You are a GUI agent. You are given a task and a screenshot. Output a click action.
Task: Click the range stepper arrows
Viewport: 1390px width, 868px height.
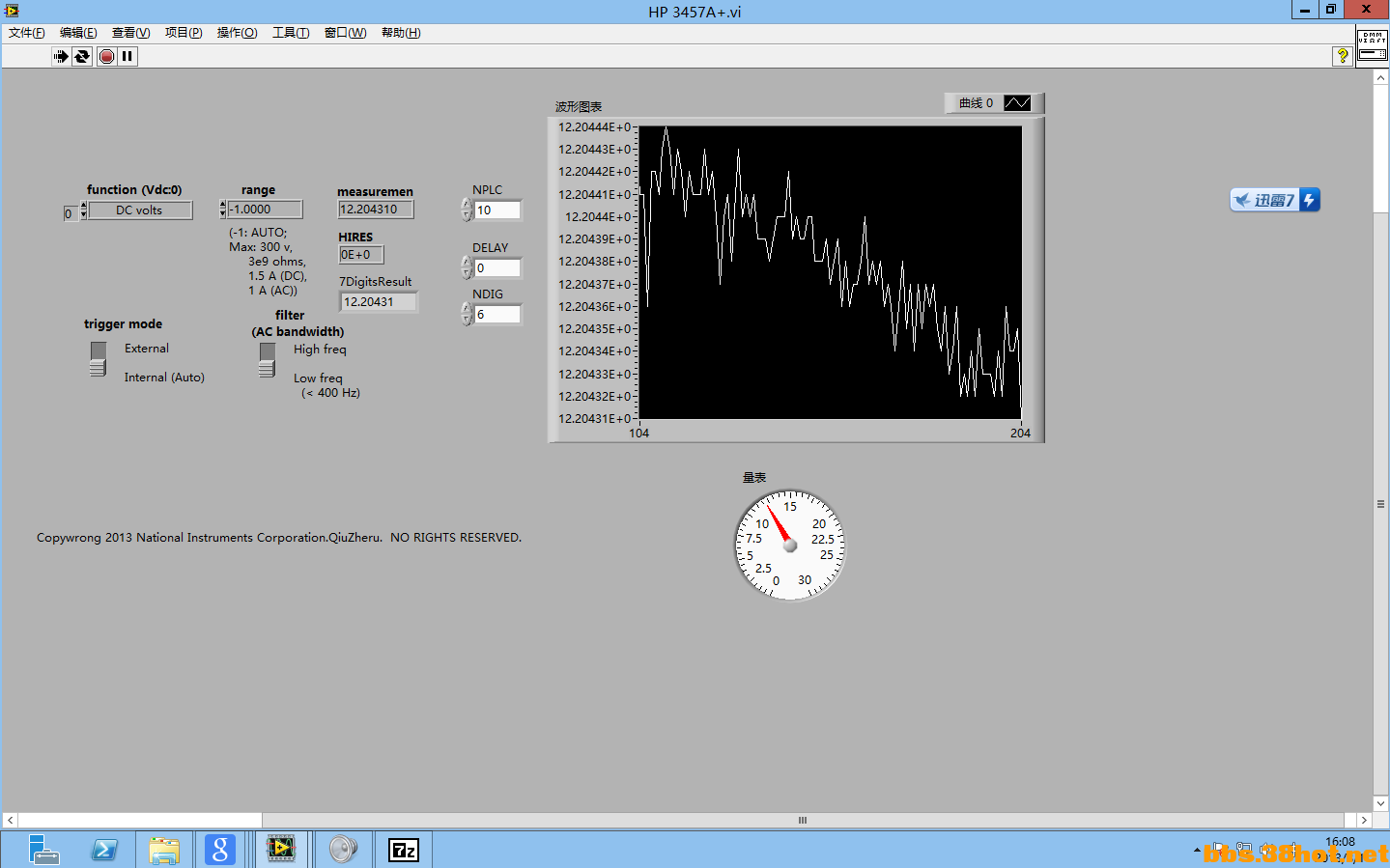pos(223,210)
